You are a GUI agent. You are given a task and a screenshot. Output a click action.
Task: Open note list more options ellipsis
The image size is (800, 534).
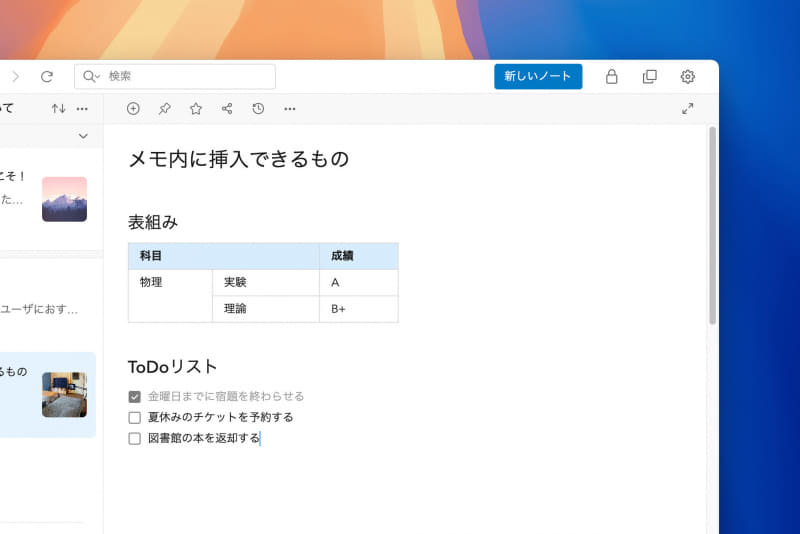(82, 109)
